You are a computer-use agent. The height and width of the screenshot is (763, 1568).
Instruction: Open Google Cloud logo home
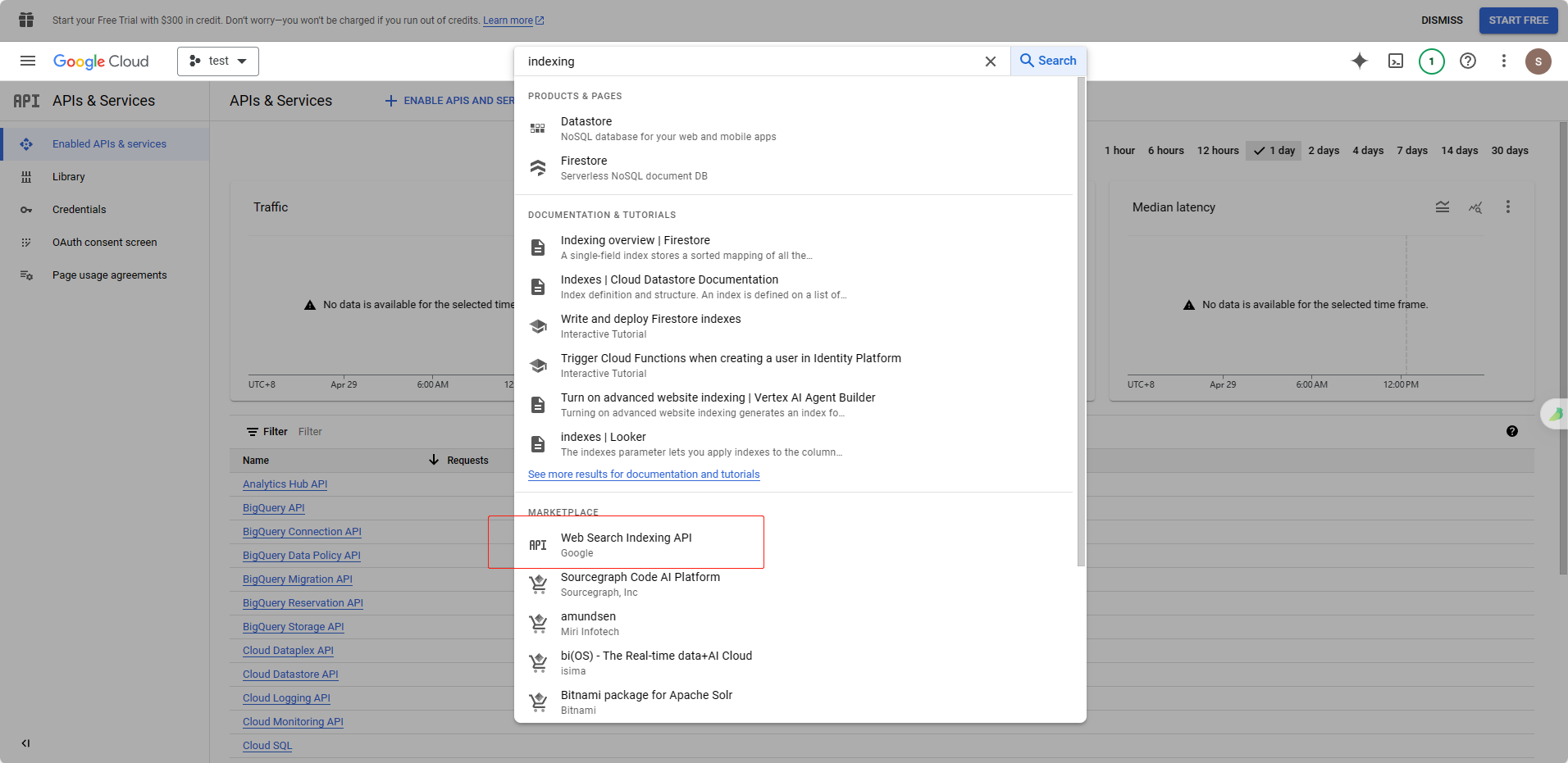coord(101,61)
